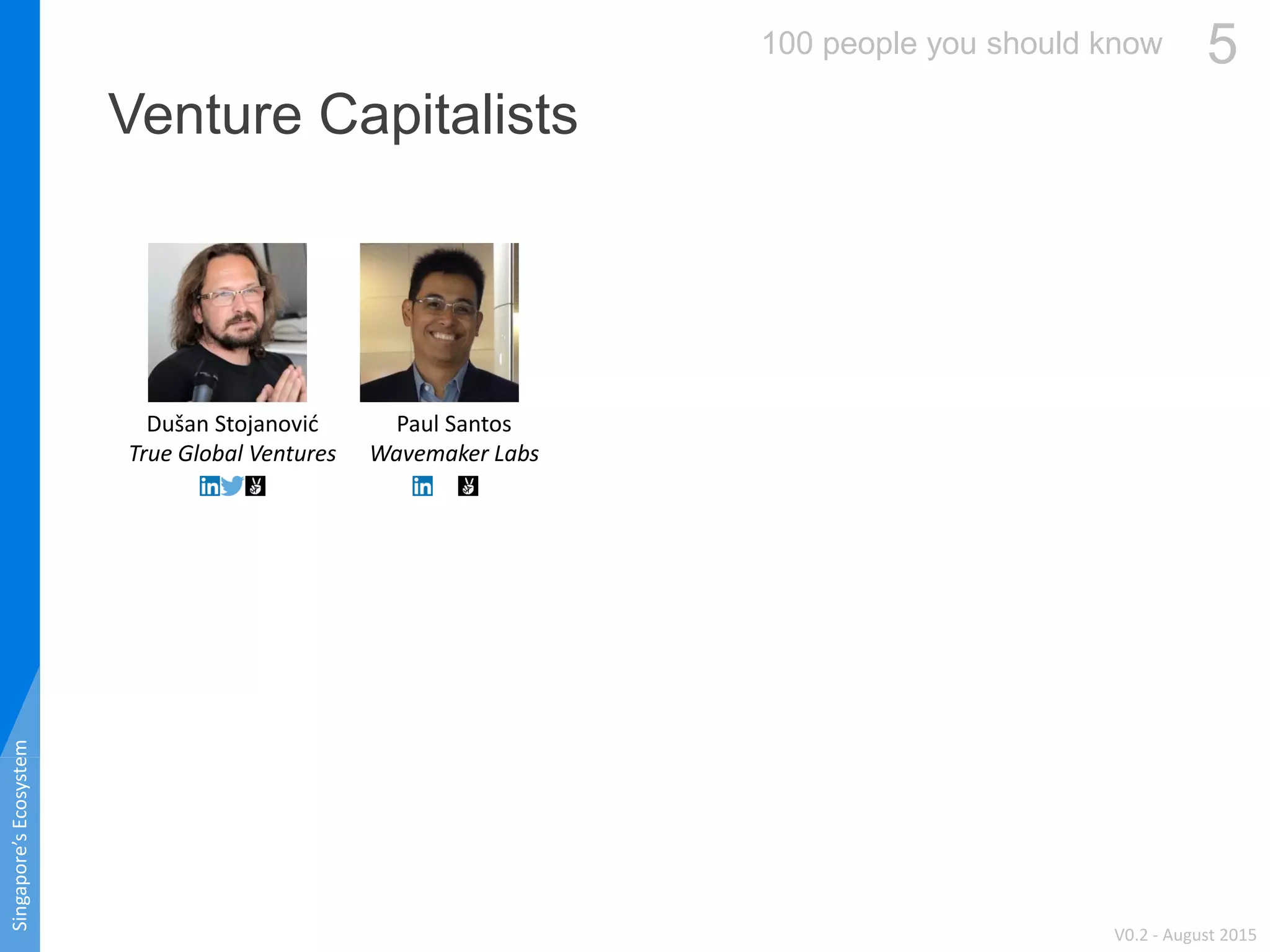Click the vertical Singapore's Ecosystem label
The height and width of the screenshot is (952, 1270).
20,835
